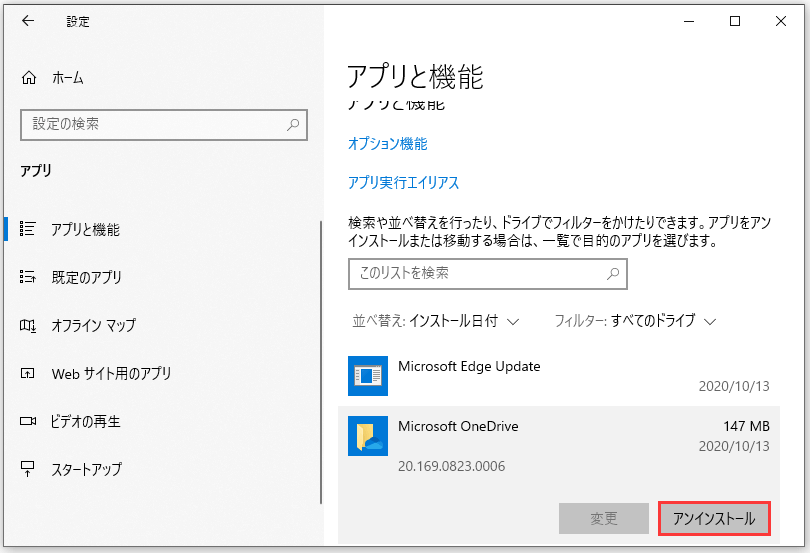Open Web サイト用のアプリ page
Image resolution: width=810 pixels, height=553 pixels.
(111, 373)
